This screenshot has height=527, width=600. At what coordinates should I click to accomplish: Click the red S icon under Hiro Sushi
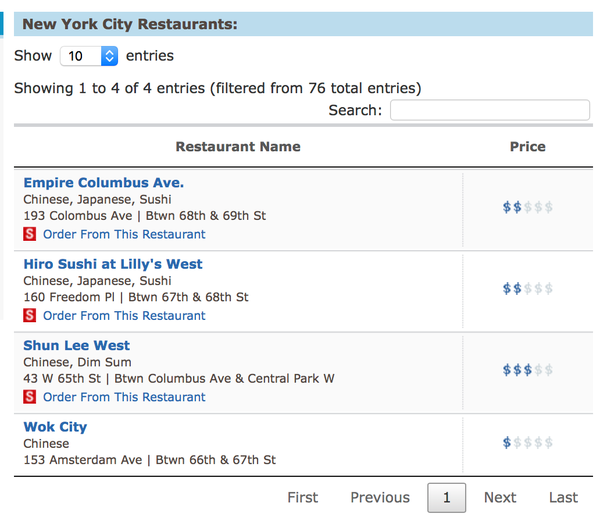pos(30,315)
